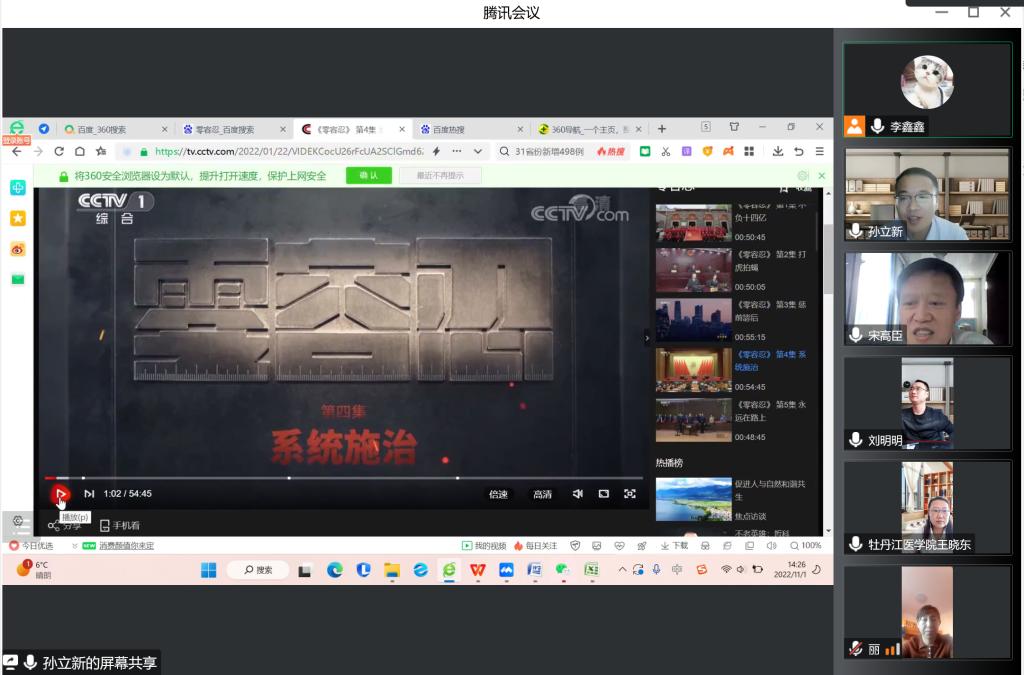Open the 倍速 playback speed menu
The width and height of the screenshot is (1024, 675).
[498, 494]
